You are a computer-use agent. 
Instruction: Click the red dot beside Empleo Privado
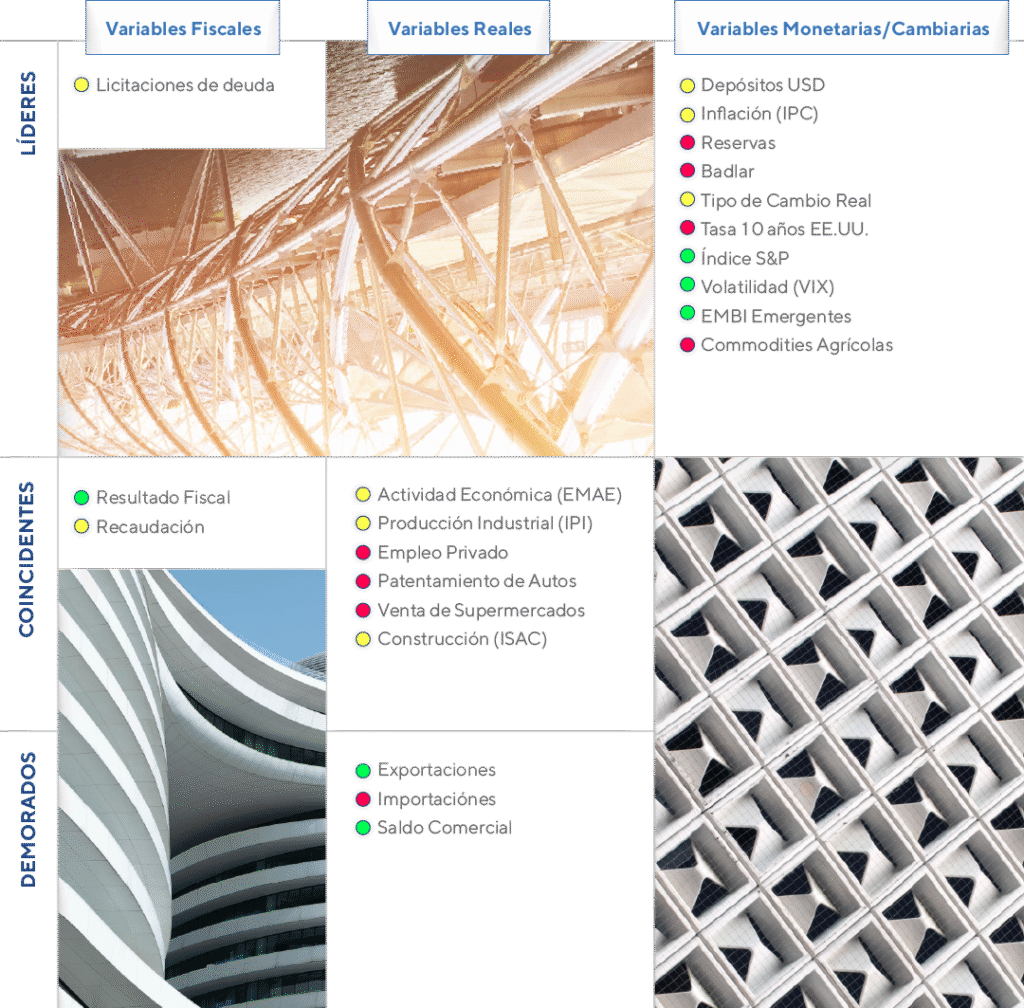point(363,553)
